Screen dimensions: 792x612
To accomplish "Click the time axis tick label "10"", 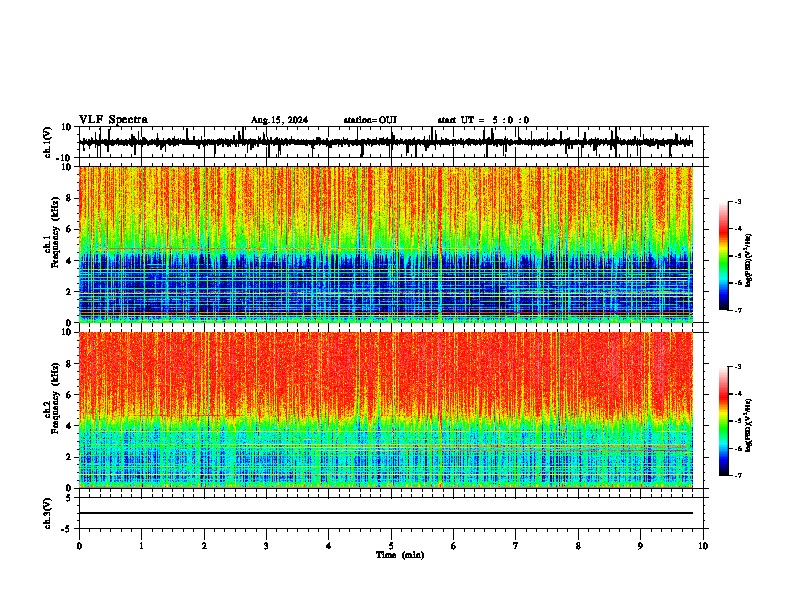I will pyautogui.click(x=703, y=546).
